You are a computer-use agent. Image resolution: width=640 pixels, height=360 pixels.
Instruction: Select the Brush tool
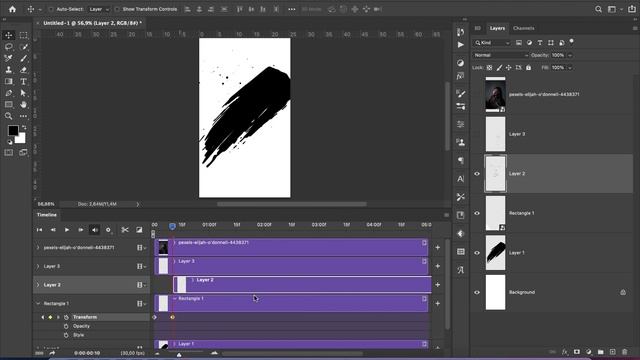23,58
